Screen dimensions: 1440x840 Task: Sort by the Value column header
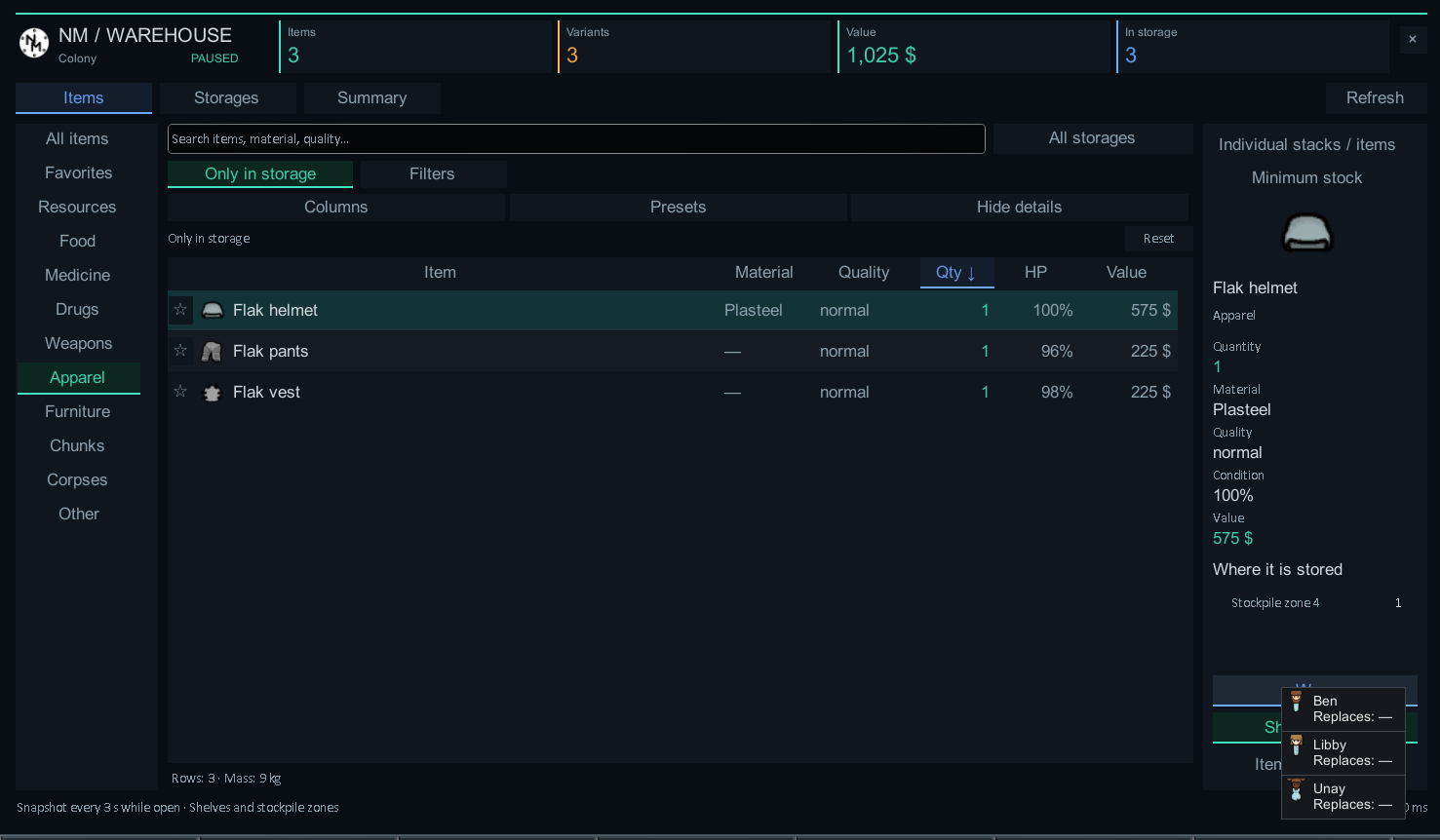(x=1127, y=273)
